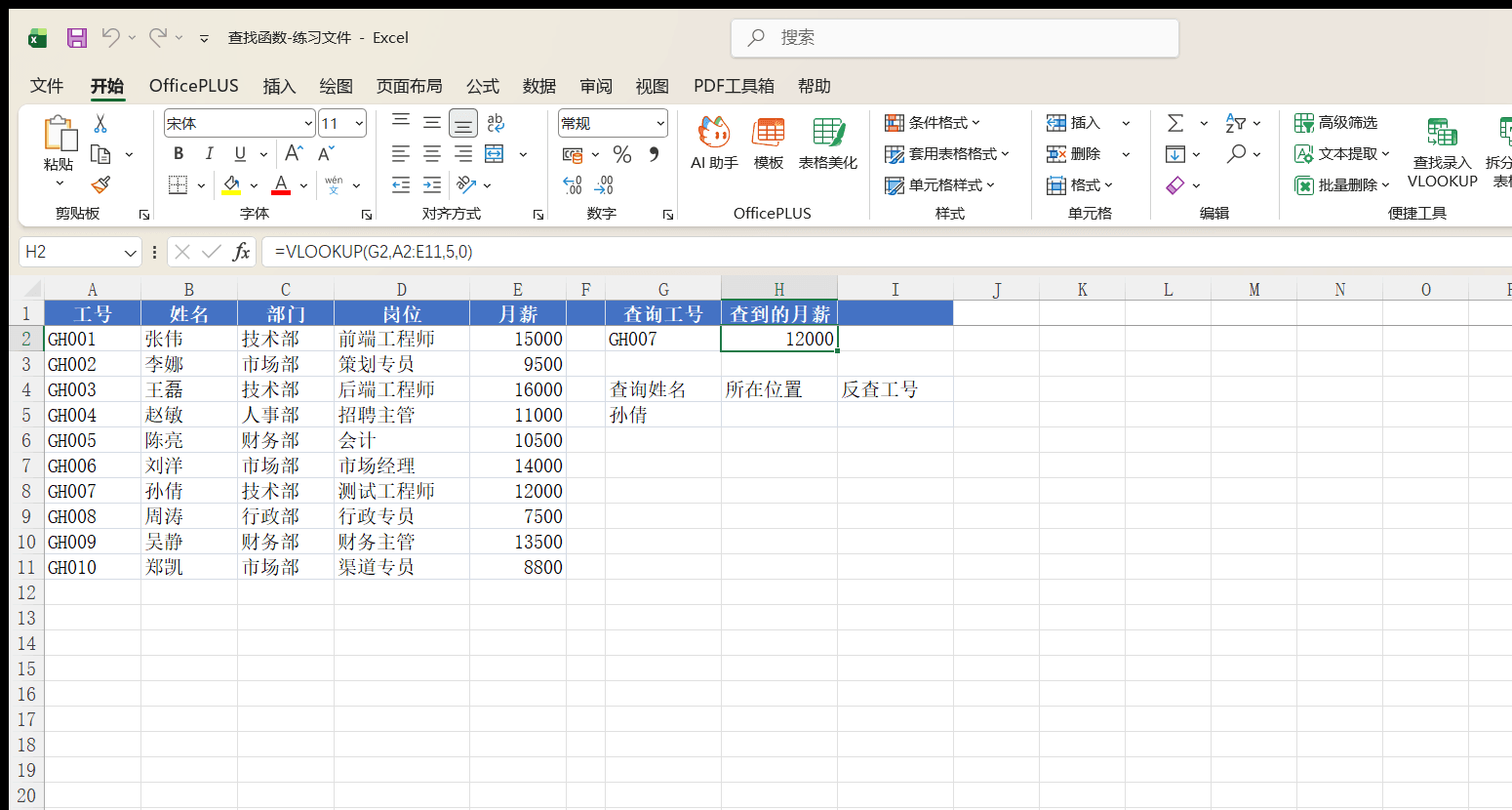
Task: Undo the last action
Action: tap(110, 37)
